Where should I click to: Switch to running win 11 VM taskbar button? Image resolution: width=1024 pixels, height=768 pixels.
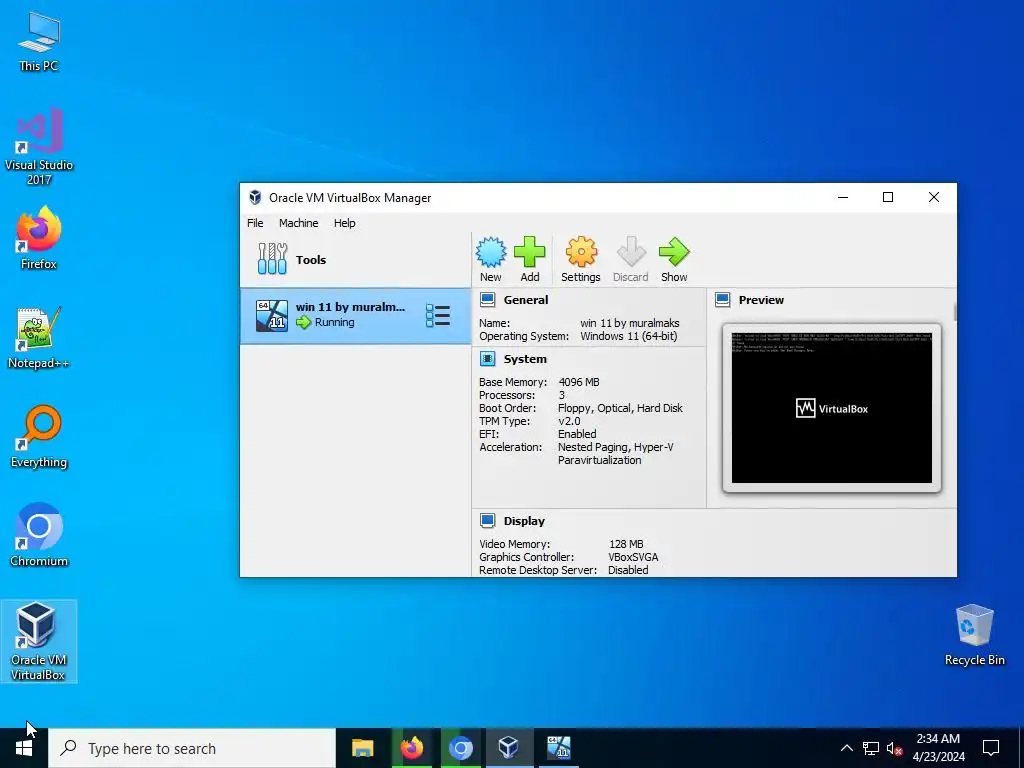click(558, 748)
